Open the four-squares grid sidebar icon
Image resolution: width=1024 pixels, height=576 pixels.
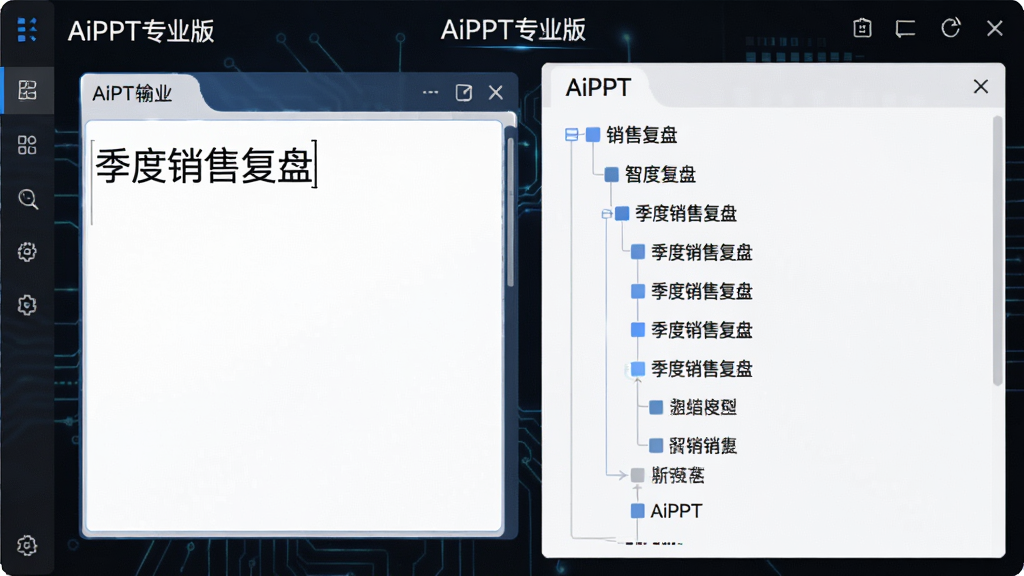27,144
